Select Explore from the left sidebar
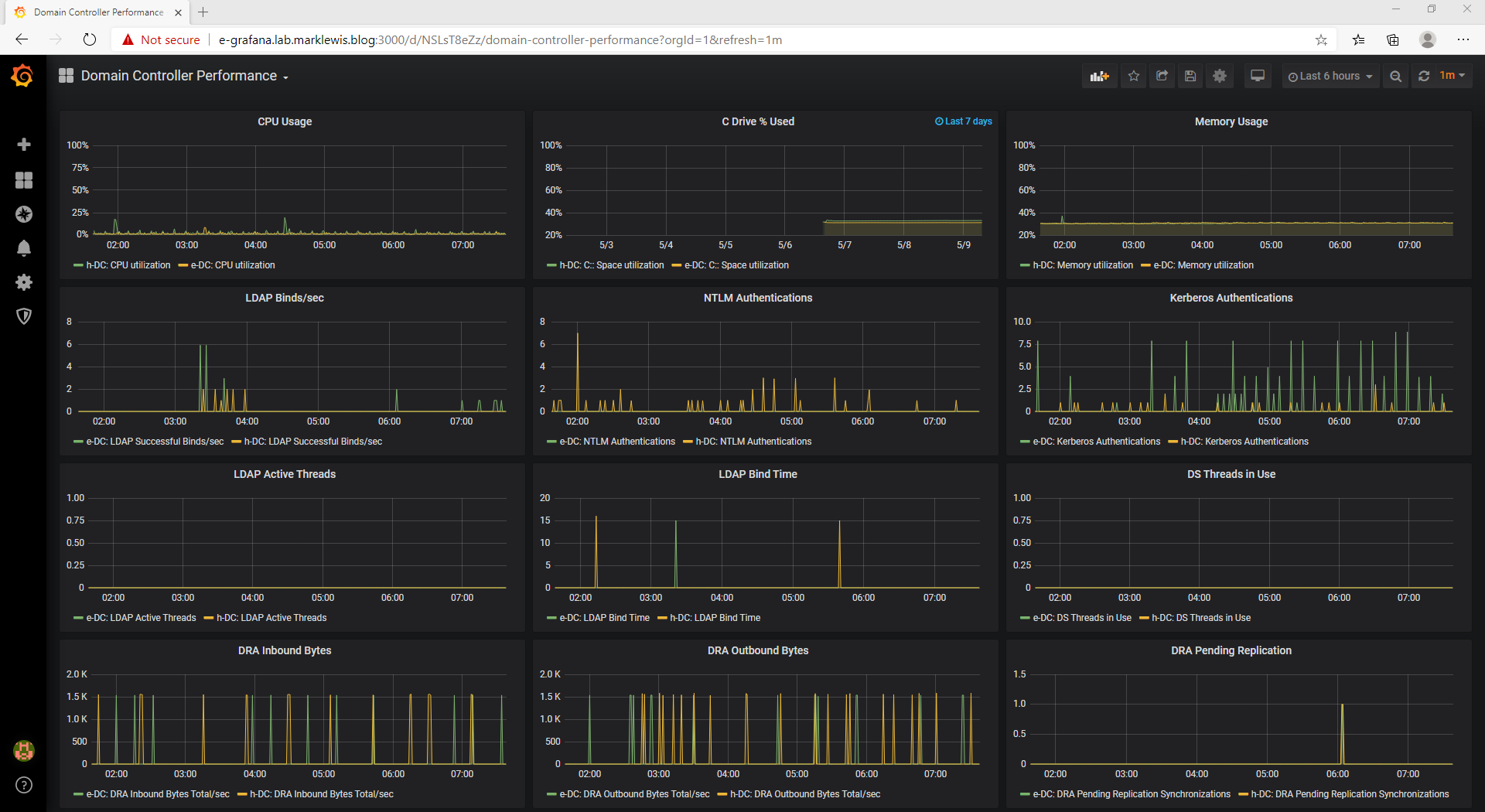This screenshot has width=1485, height=812. click(24, 215)
